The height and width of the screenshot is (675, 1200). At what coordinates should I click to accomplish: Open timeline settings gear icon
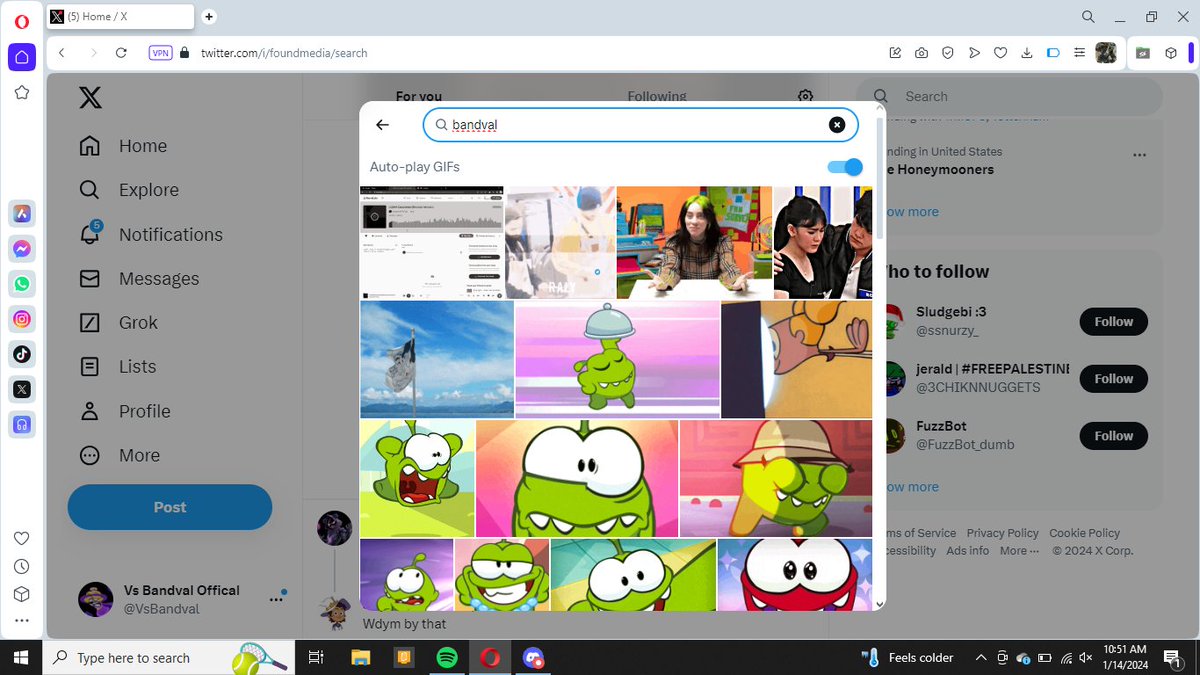(x=805, y=96)
